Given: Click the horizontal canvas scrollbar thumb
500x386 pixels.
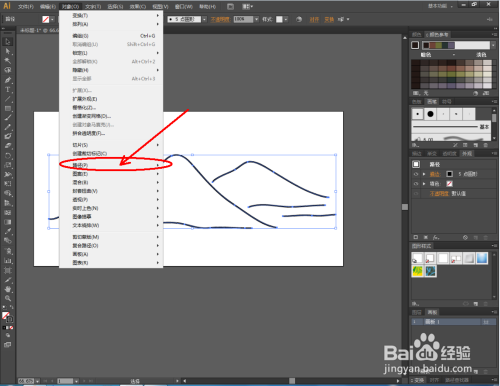Looking at the screenshot, I should (292, 381).
